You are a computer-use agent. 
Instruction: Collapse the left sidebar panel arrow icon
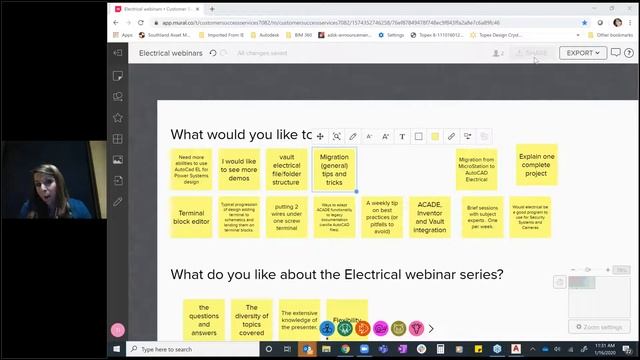pos(118,53)
